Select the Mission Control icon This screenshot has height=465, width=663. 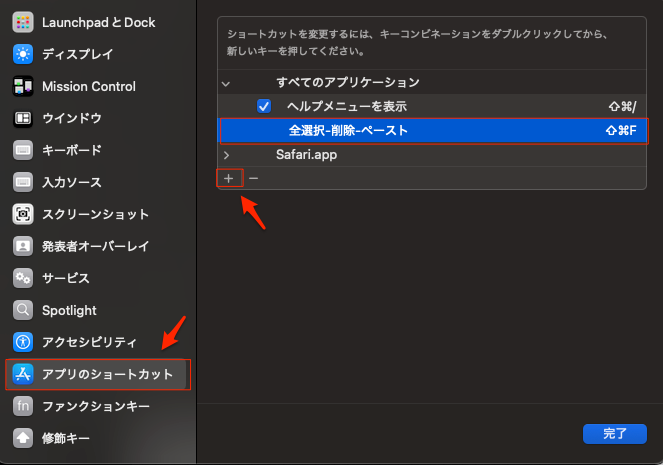(24, 86)
